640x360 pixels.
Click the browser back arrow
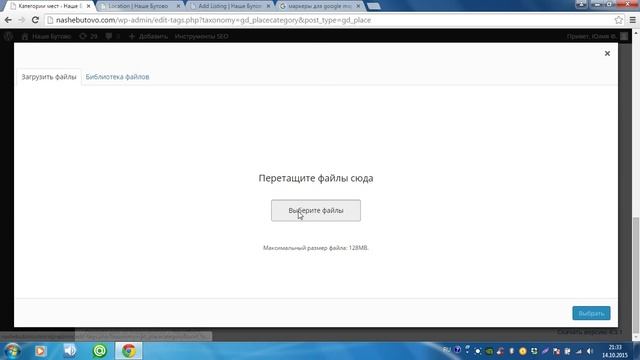pyautogui.click(x=8, y=20)
